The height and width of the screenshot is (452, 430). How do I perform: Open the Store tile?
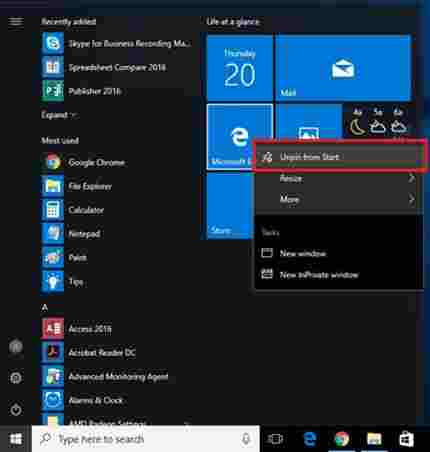click(x=229, y=206)
